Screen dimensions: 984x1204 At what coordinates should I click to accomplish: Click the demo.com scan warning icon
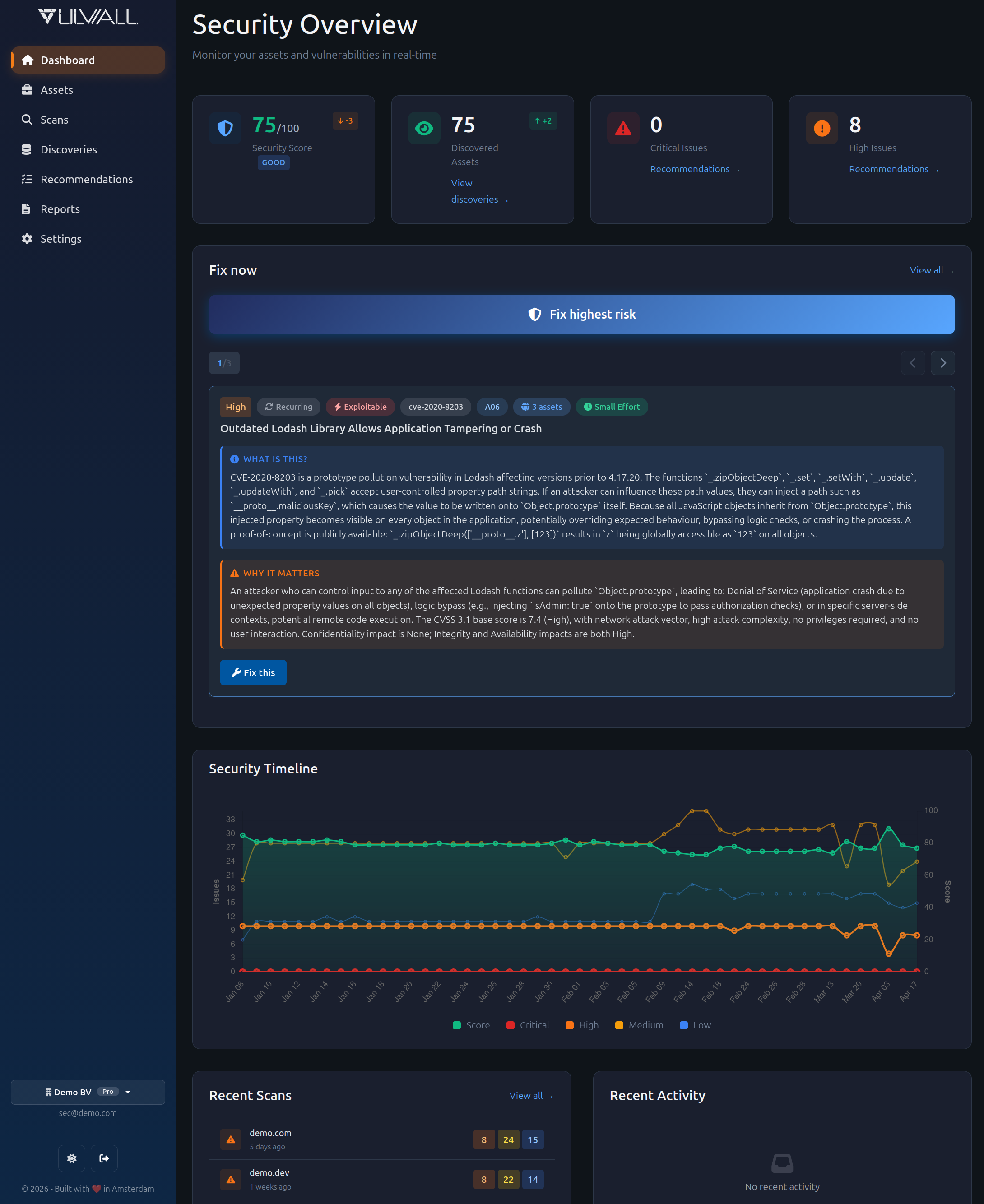pyautogui.click(x=231, y=1139)
